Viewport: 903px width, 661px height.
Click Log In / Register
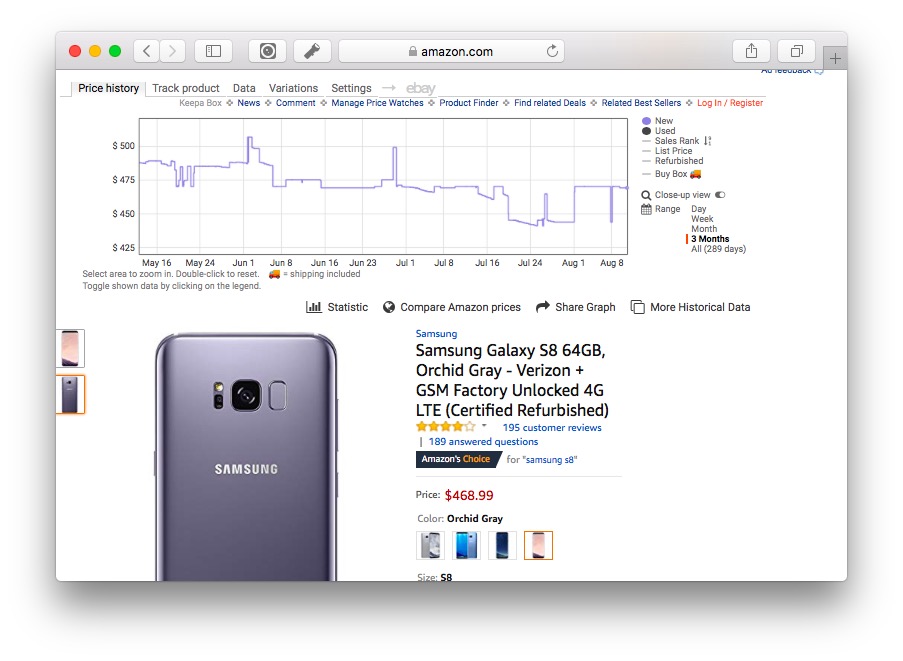730,103
